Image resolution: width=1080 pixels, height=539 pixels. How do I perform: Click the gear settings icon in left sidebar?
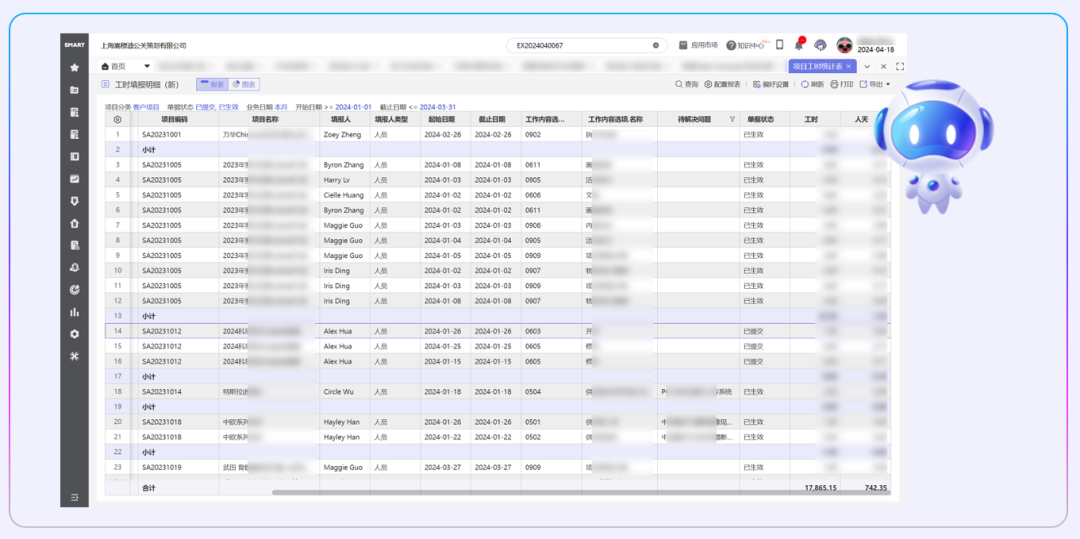click(x=74, y=334)
